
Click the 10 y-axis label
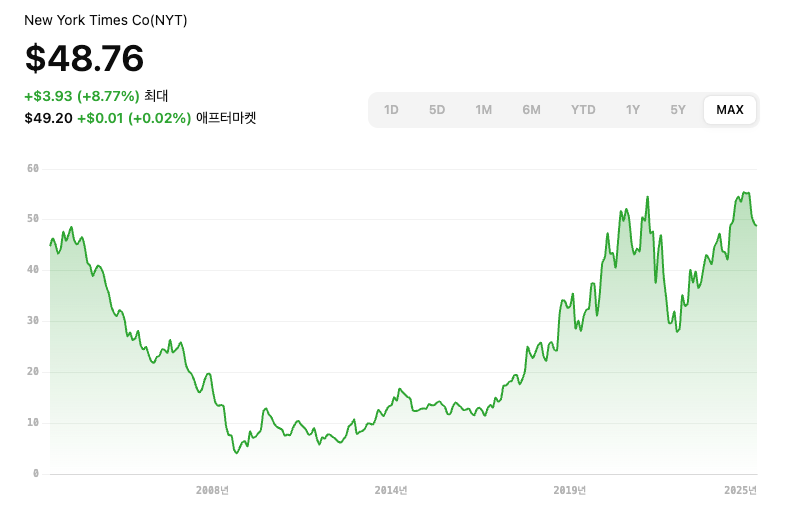33,422
